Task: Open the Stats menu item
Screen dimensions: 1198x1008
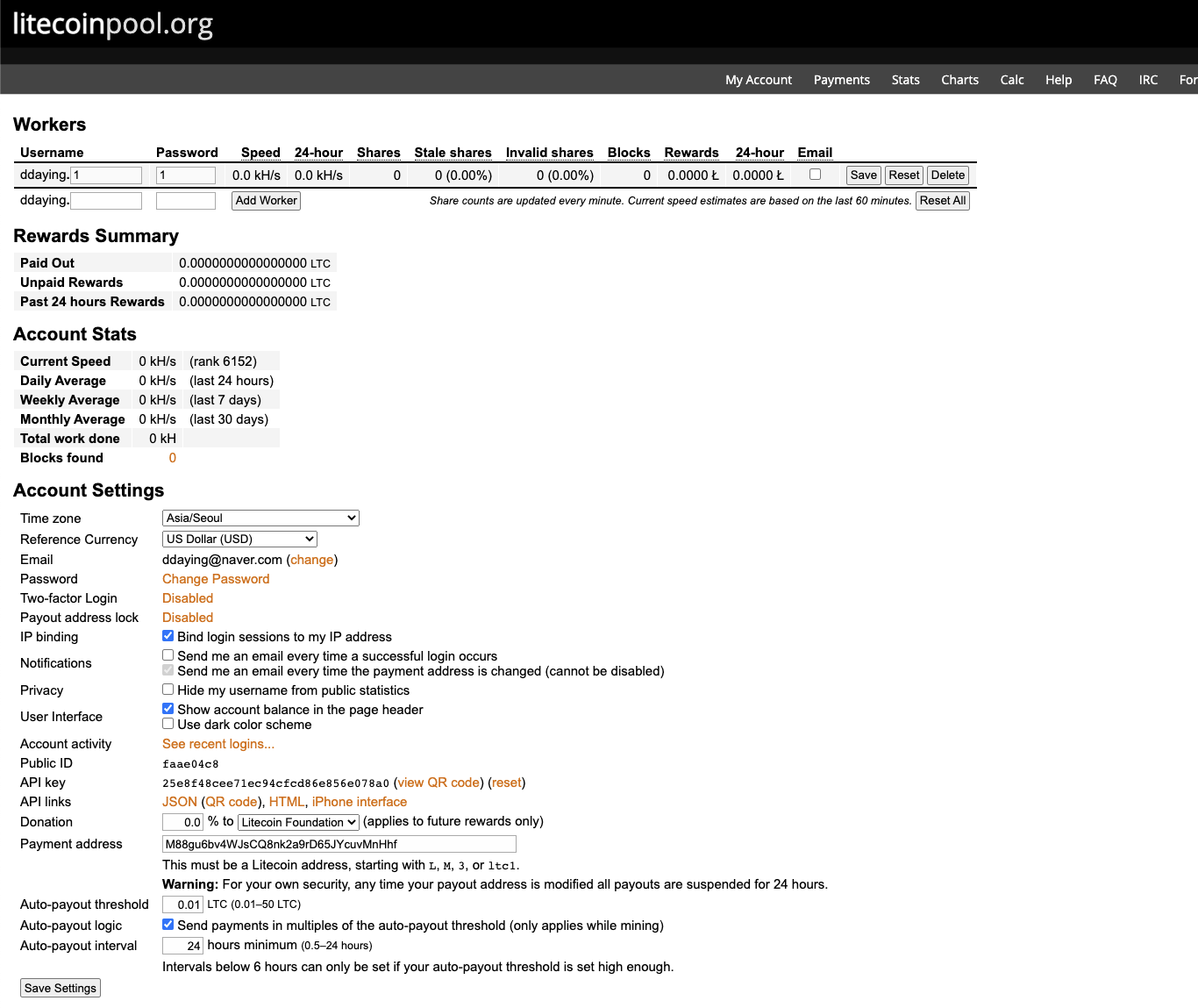Action: 906,80
